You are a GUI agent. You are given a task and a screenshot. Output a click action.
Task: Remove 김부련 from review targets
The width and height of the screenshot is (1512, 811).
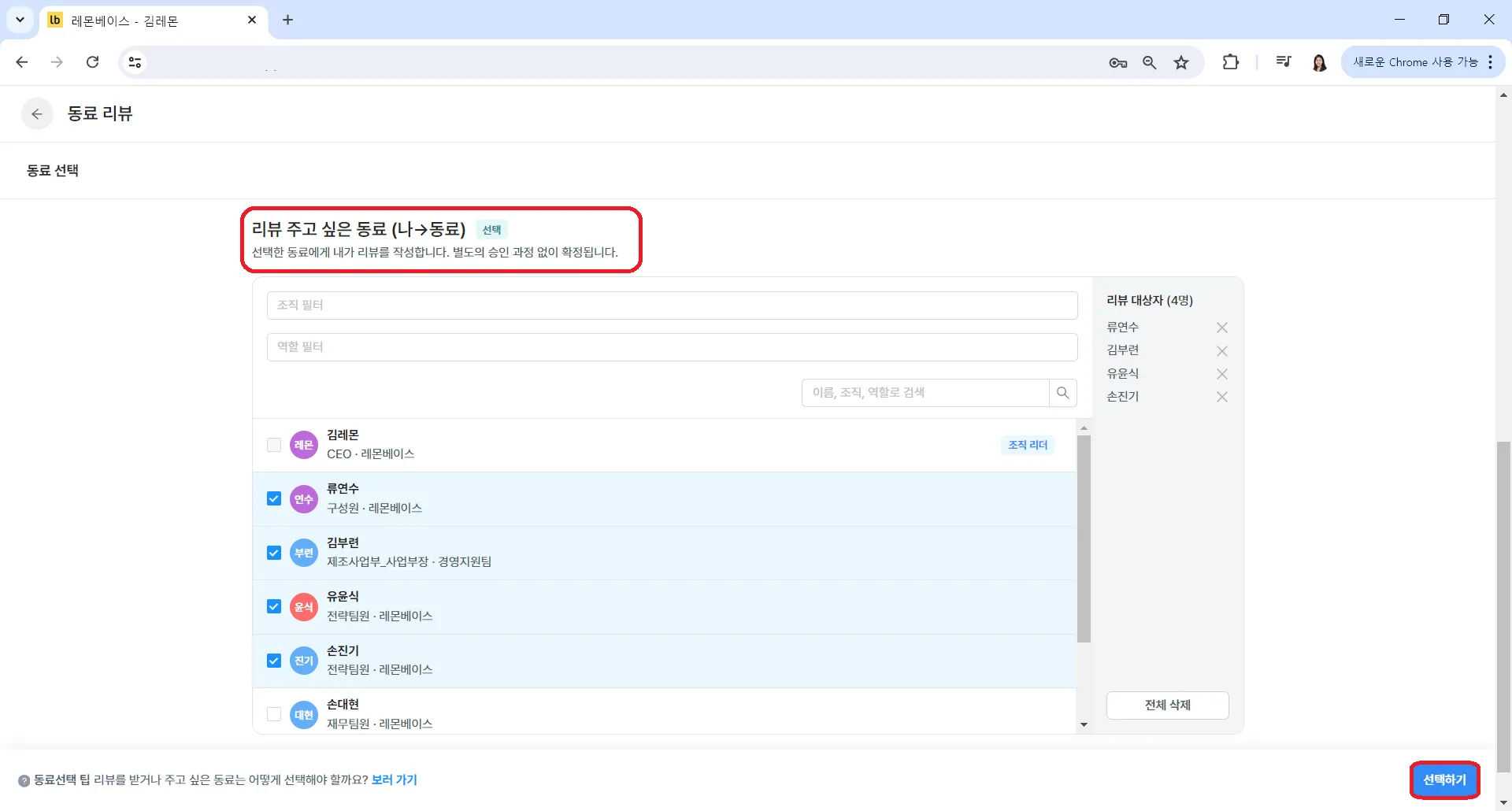1222,351
